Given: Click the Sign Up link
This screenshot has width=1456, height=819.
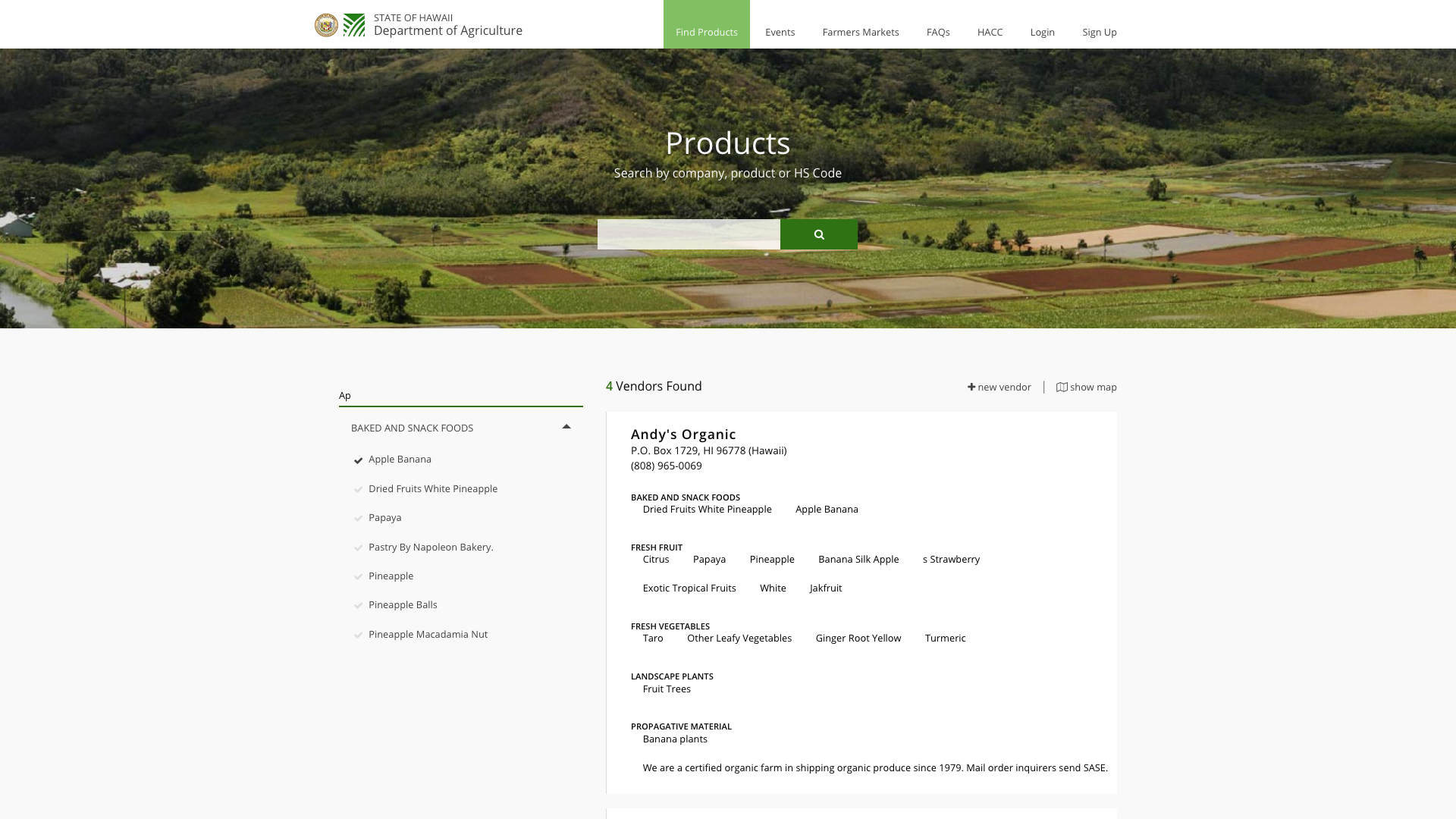Looking at the screenshot, I should click(x=1099, y=32).
